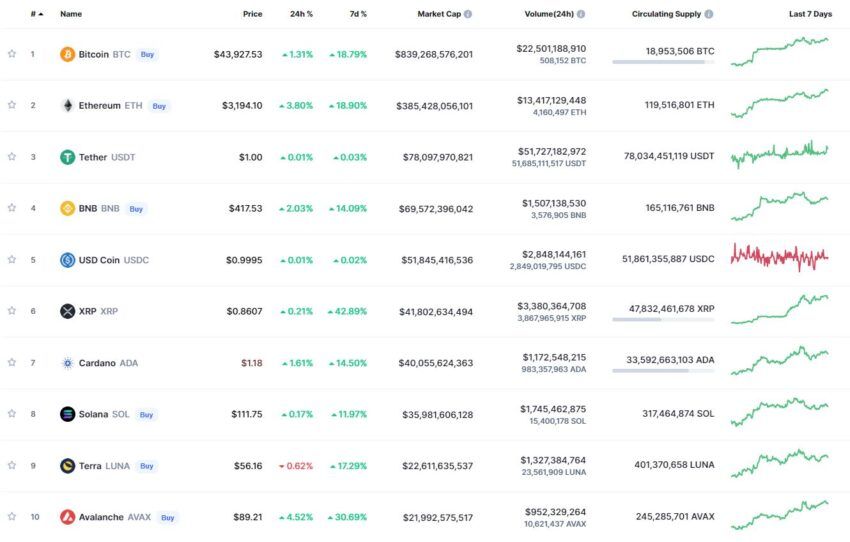The height and width of the screenshot is (542, 850).
Task: Toggle the Terra watchlist star
Action: tap(12, 465)
